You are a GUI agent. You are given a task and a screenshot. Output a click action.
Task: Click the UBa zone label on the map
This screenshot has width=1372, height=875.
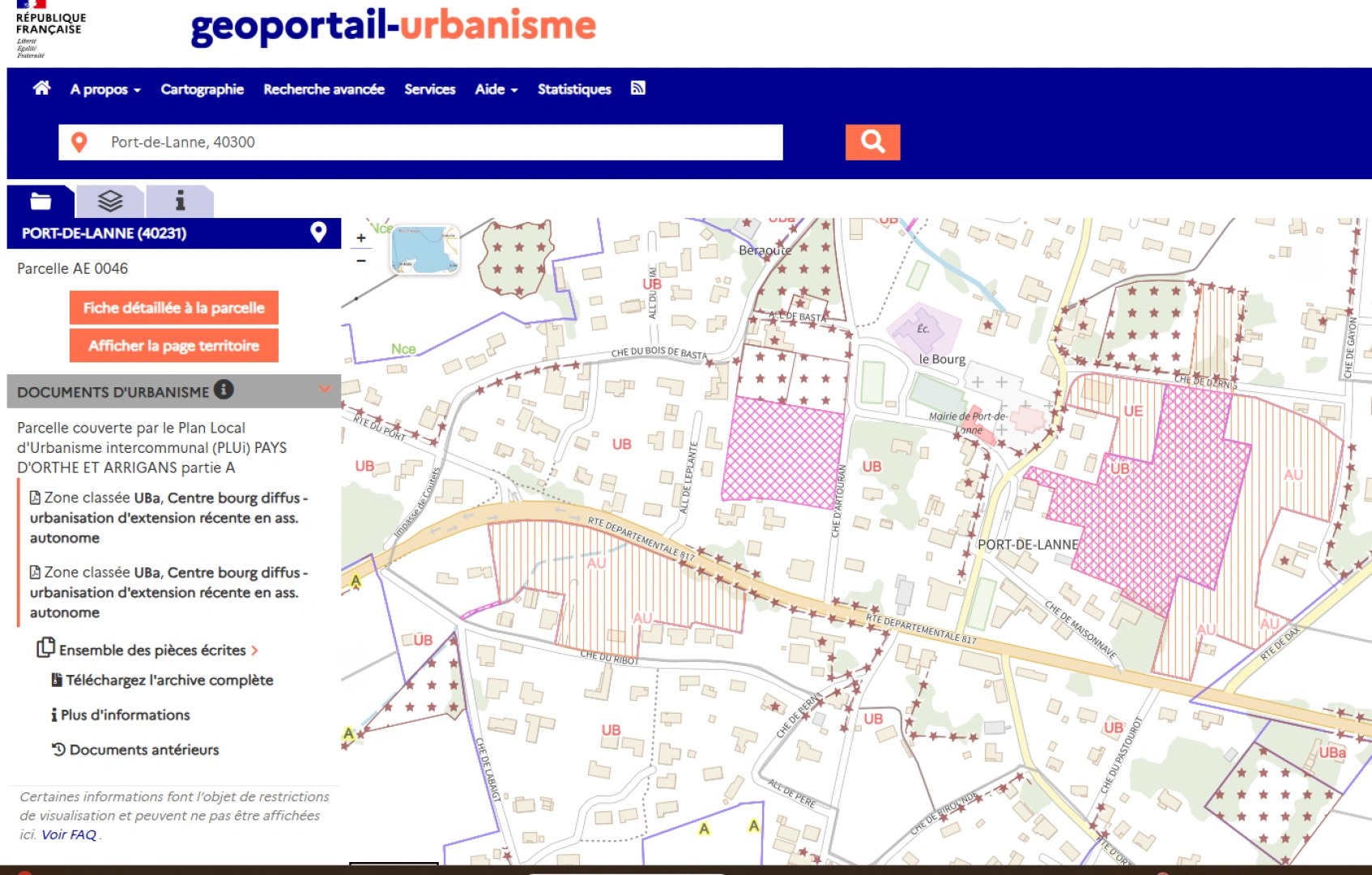(1332, 753)
